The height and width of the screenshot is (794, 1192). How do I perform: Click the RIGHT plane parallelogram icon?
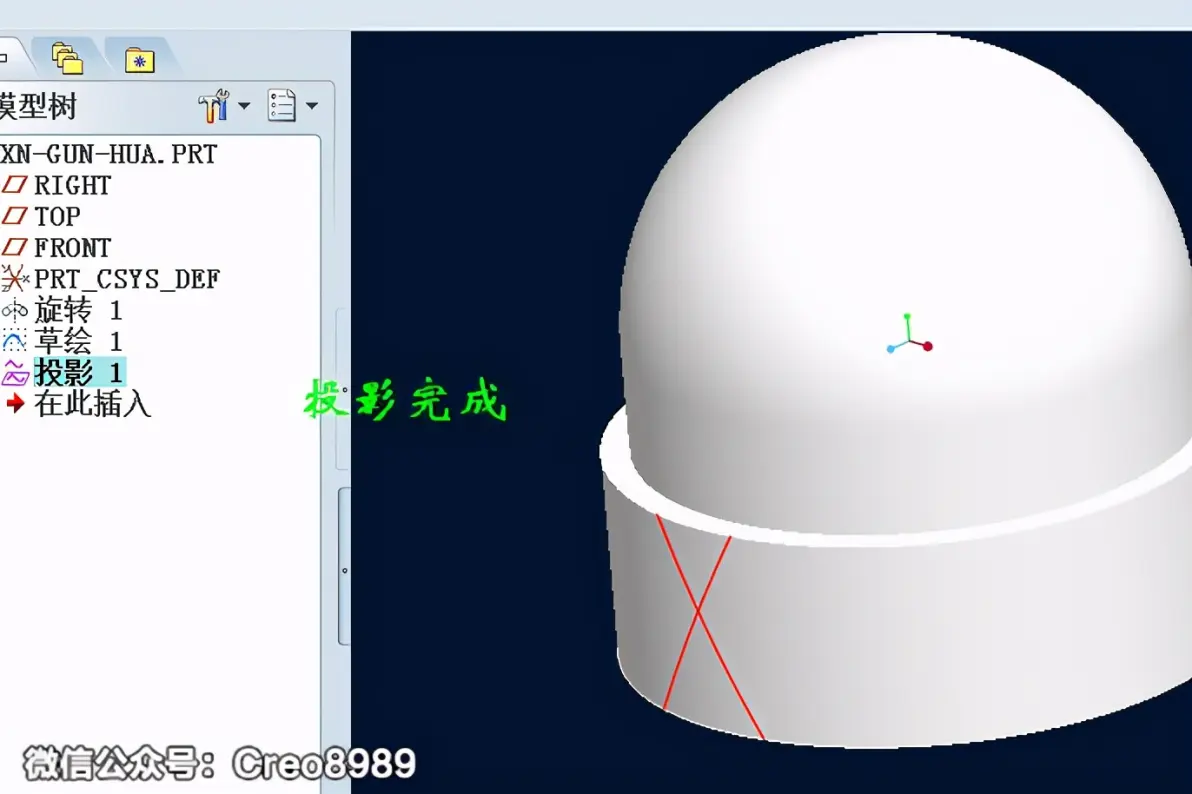coord(14,185)
